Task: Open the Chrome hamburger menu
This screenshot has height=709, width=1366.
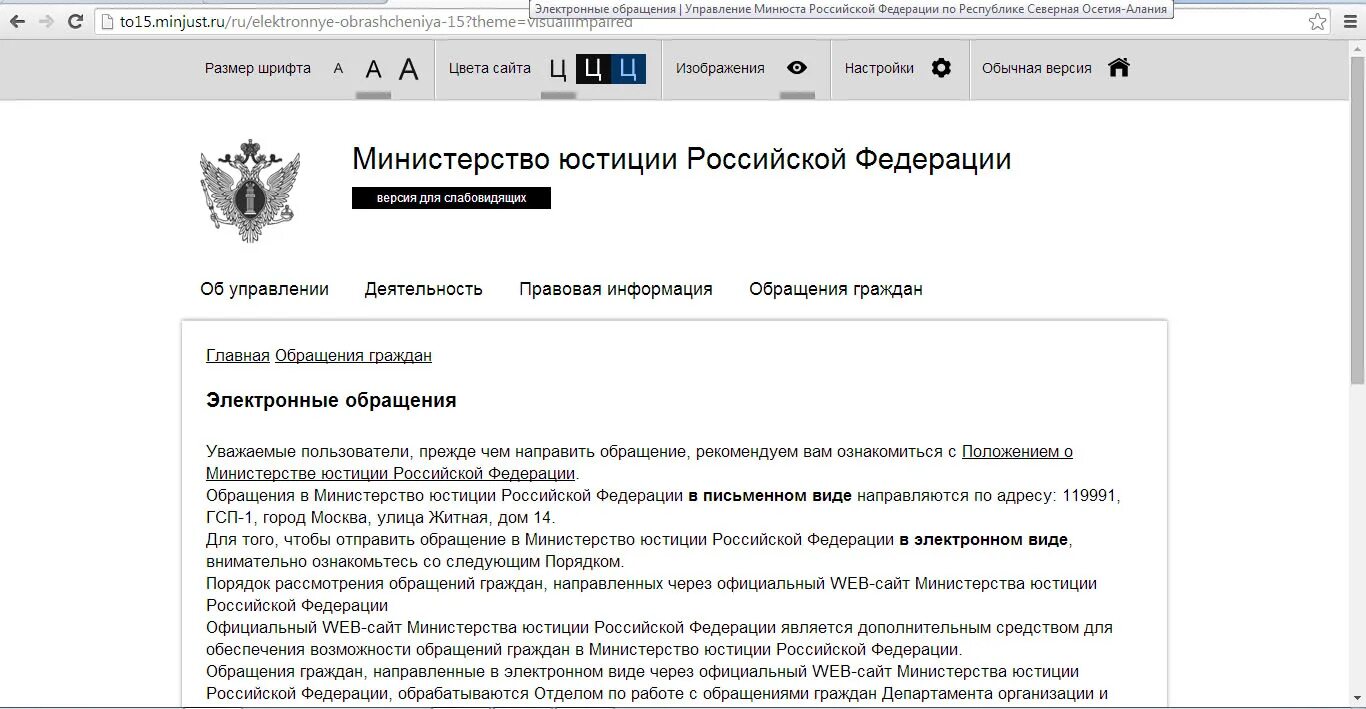Action: pyautogui.click(x=1350, y=21)
